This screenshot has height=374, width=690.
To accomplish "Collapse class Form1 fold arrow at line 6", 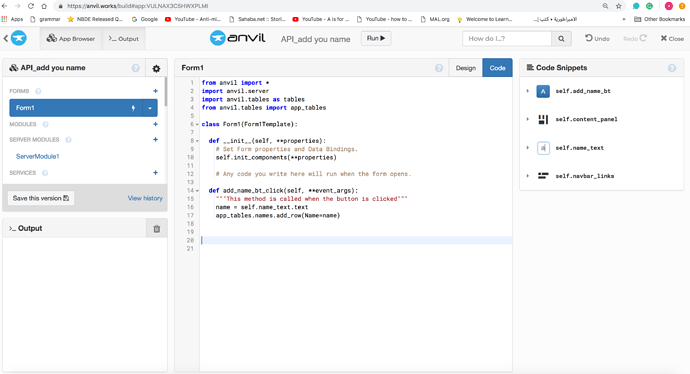I will [197, 125].
